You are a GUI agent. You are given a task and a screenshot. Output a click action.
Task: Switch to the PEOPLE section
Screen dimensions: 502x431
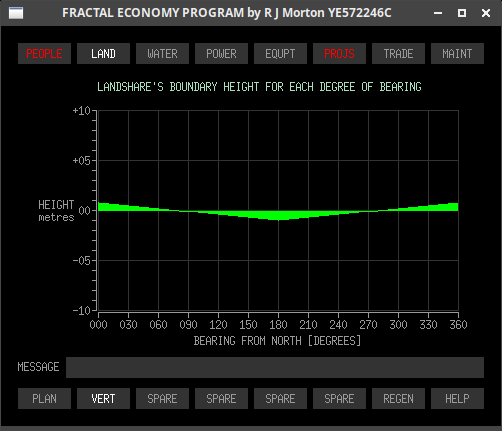(44, 53)
